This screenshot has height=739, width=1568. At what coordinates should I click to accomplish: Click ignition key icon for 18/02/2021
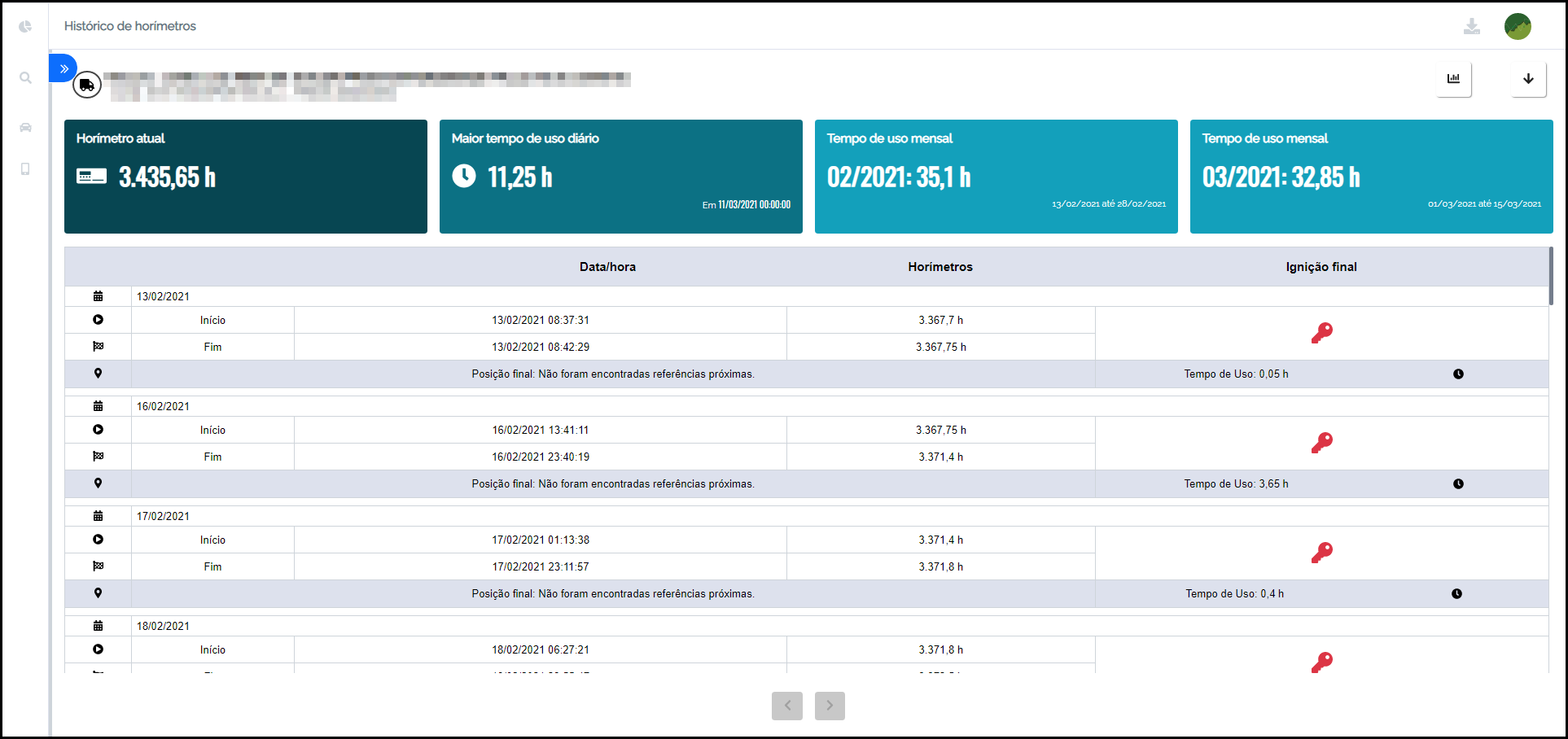coord(1321,662)
